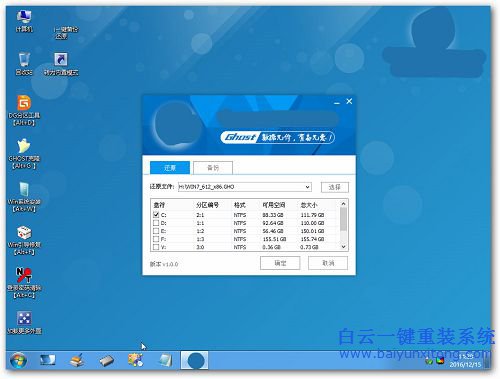Switch to the Backup (备份) tab
This screenshot has width=500, height=379.
(213, 168)
